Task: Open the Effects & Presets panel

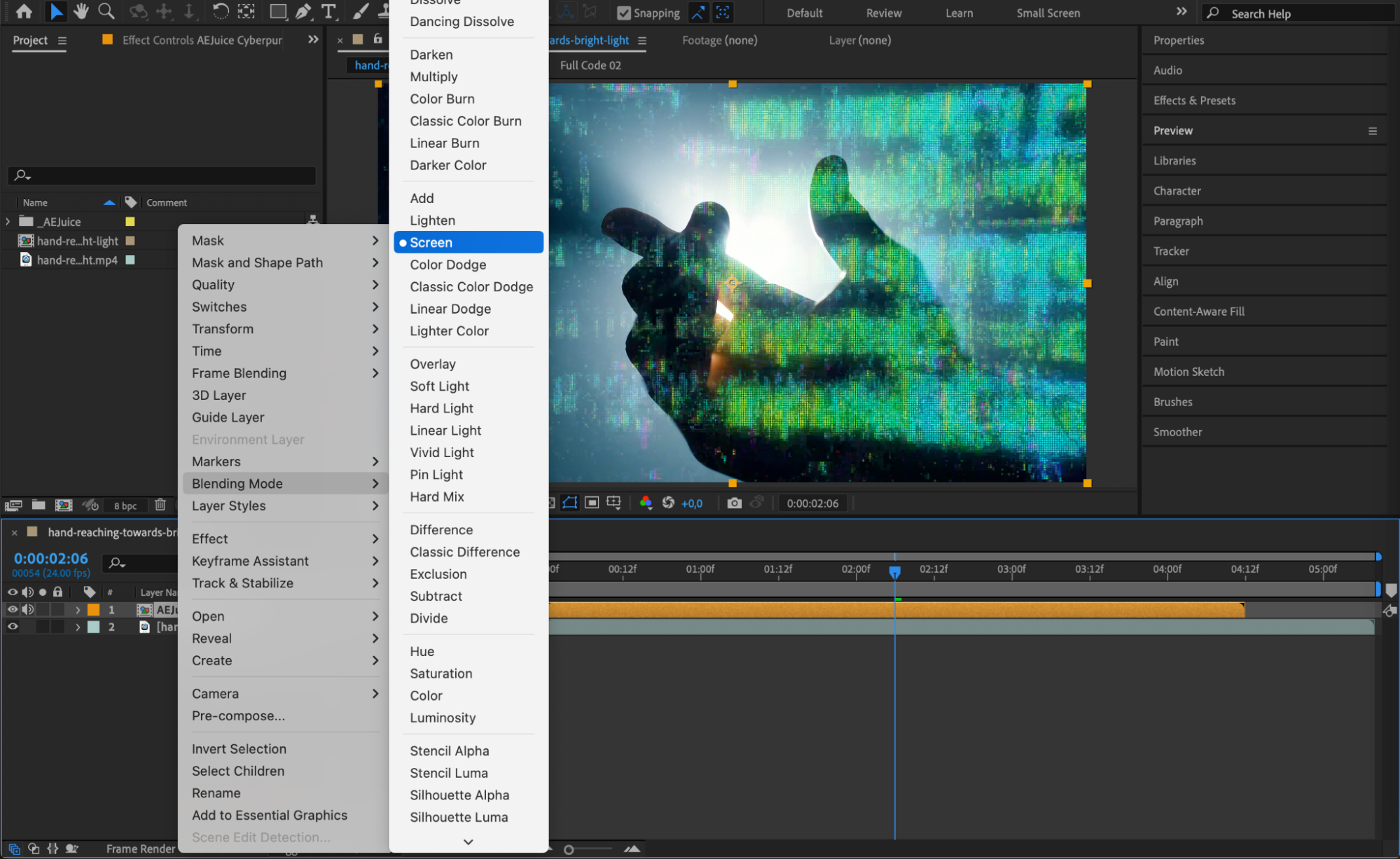Action: (x=1194, y=100)
